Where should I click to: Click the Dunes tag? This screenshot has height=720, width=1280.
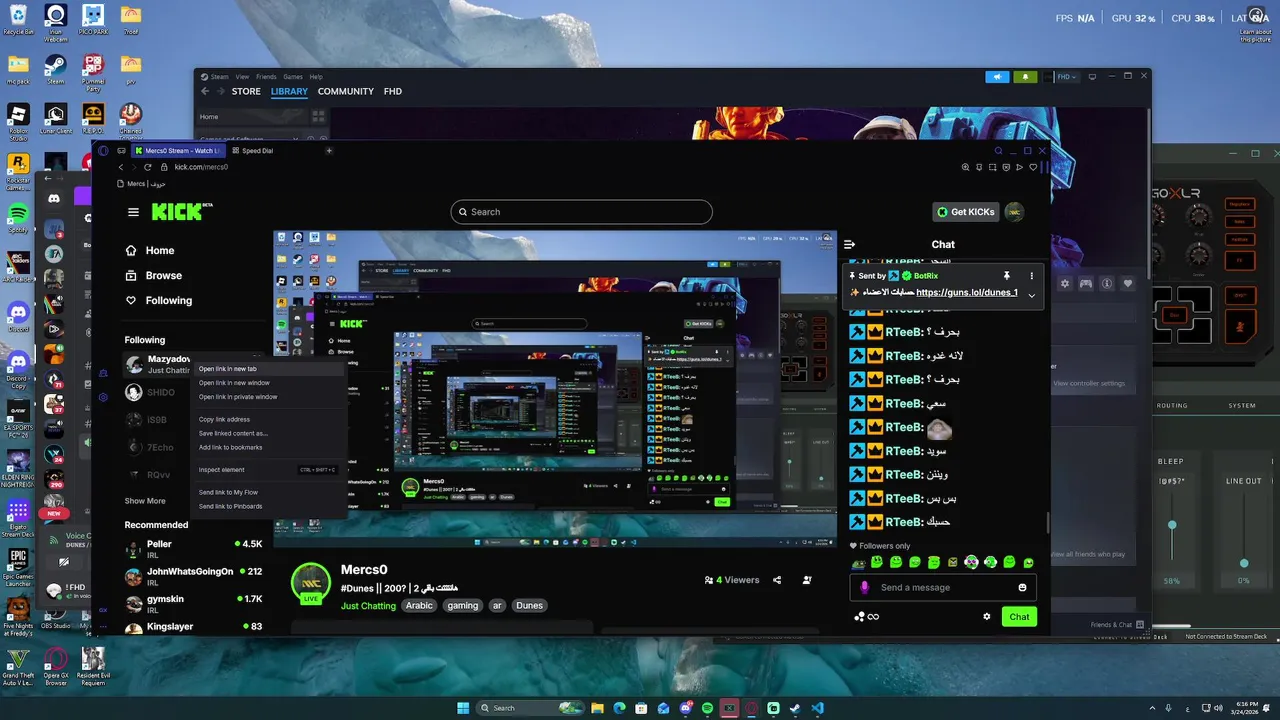530,606
